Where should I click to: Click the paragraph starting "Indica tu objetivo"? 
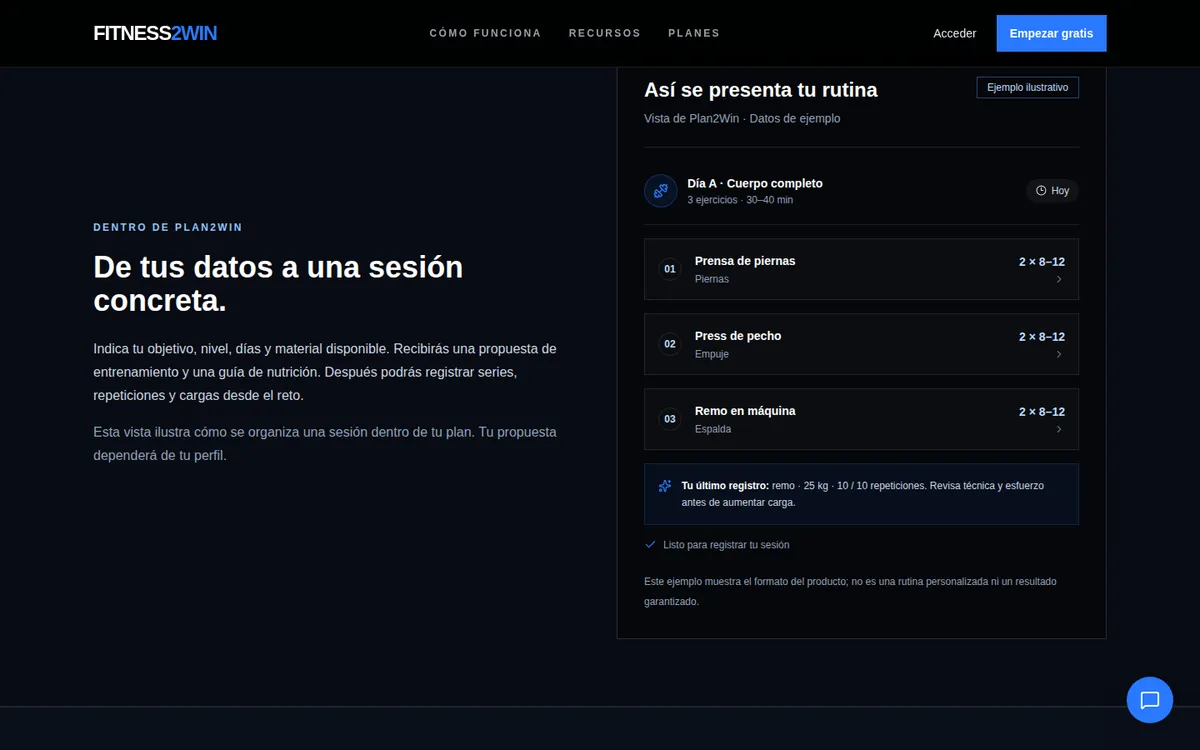coord(325,372)
